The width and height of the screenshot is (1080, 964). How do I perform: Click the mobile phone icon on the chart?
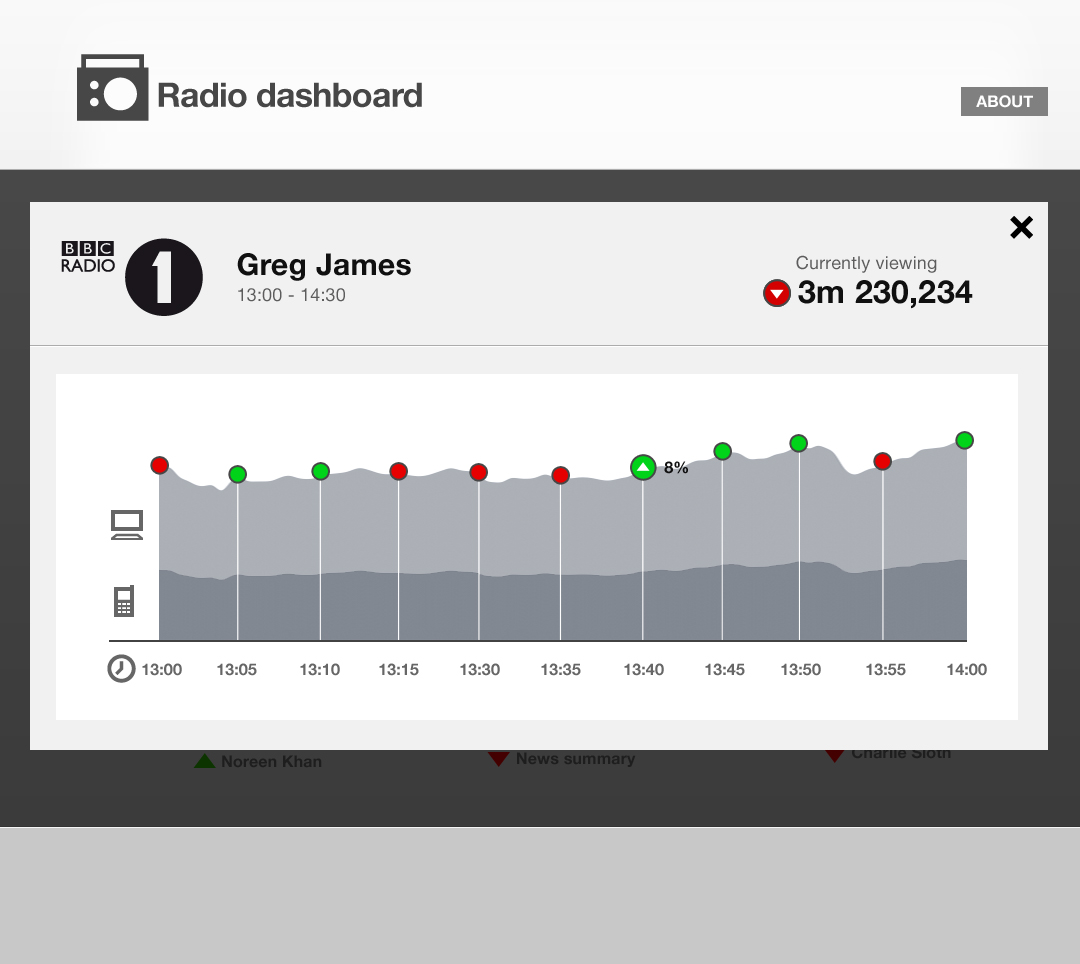coord(126,601)
